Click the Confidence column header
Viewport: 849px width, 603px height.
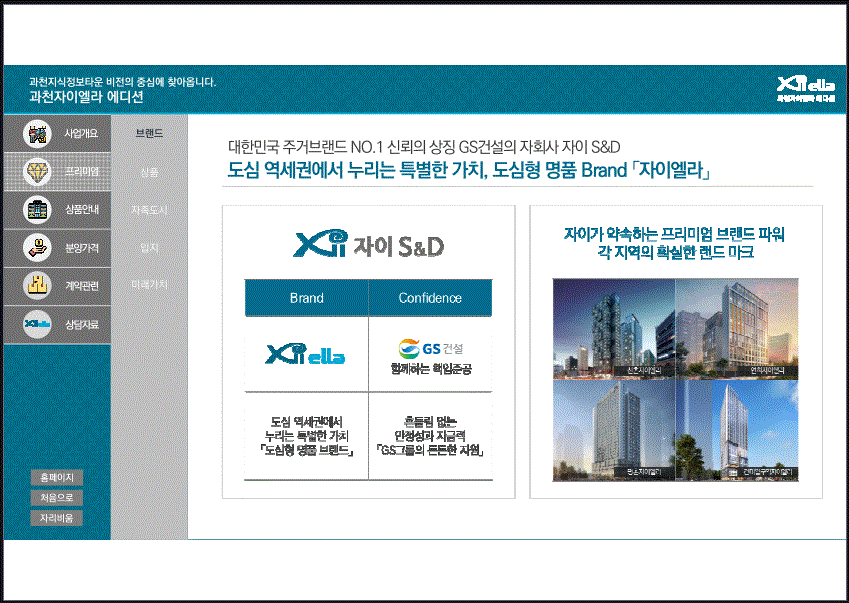click(x=430, y=298)
